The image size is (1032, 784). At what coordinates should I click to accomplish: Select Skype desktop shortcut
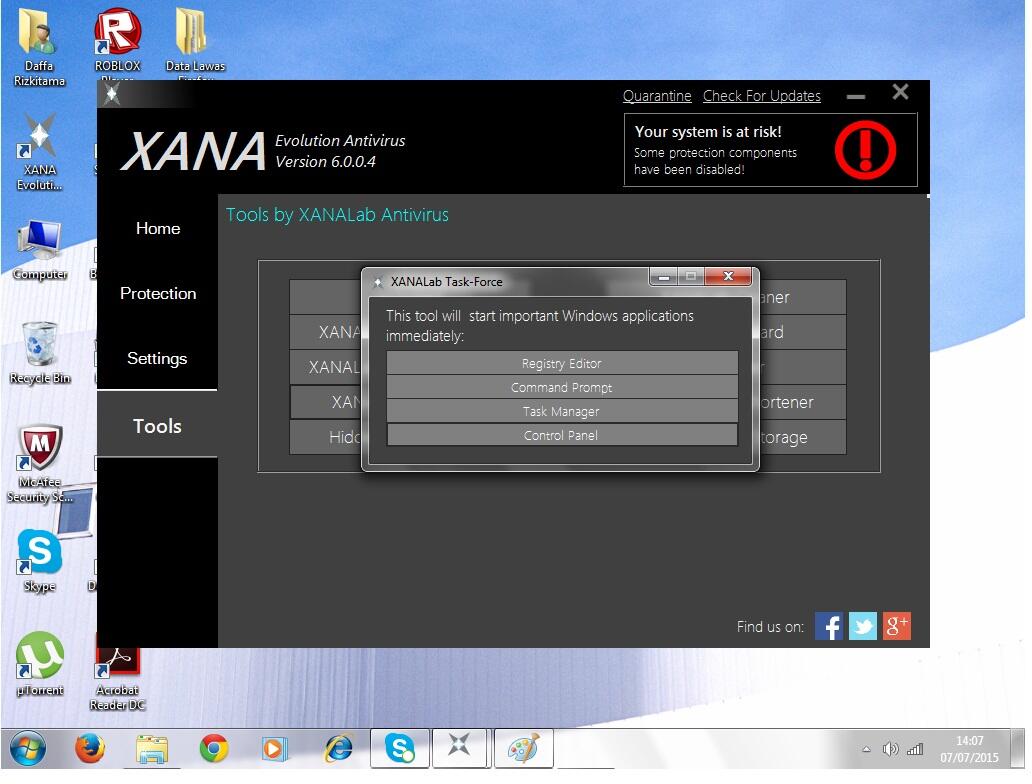(x=39, y=561)
